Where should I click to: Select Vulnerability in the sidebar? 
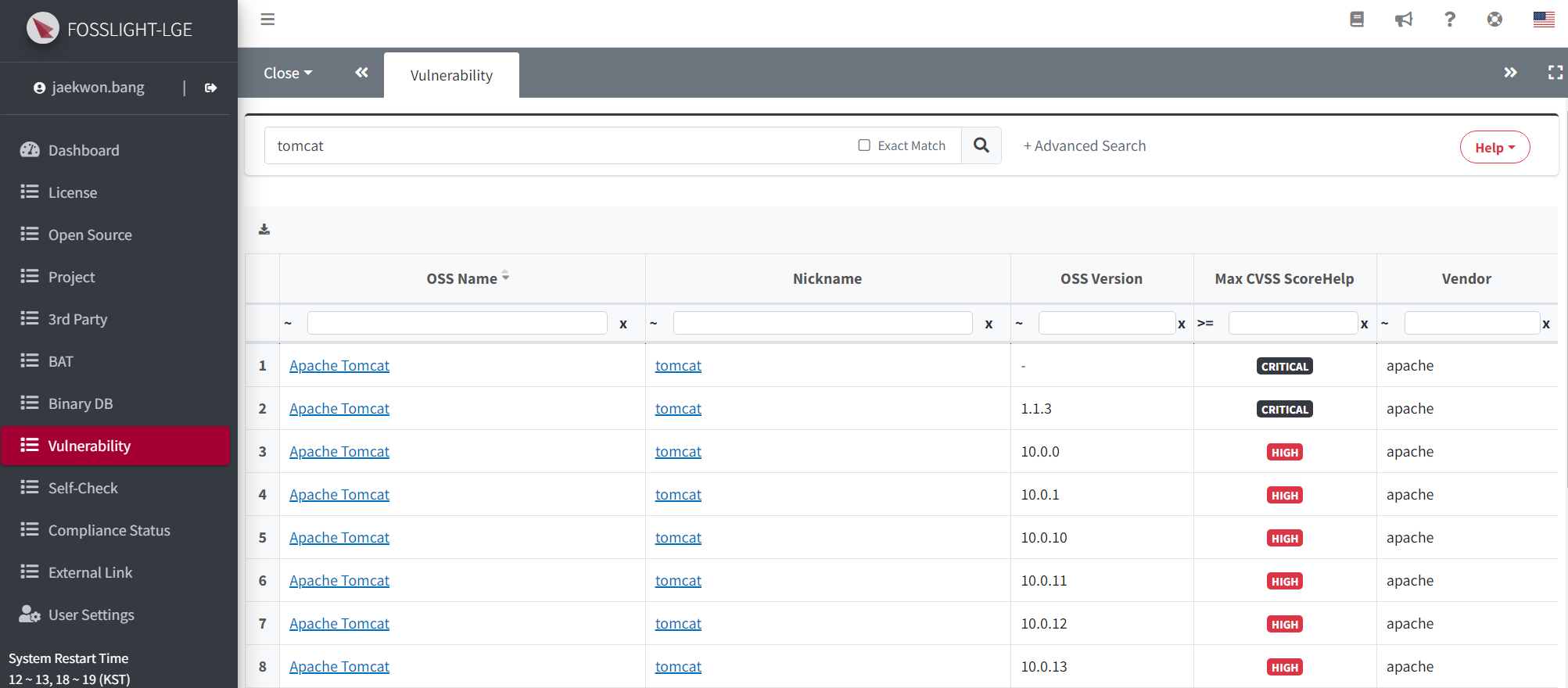tap(116, 446)
